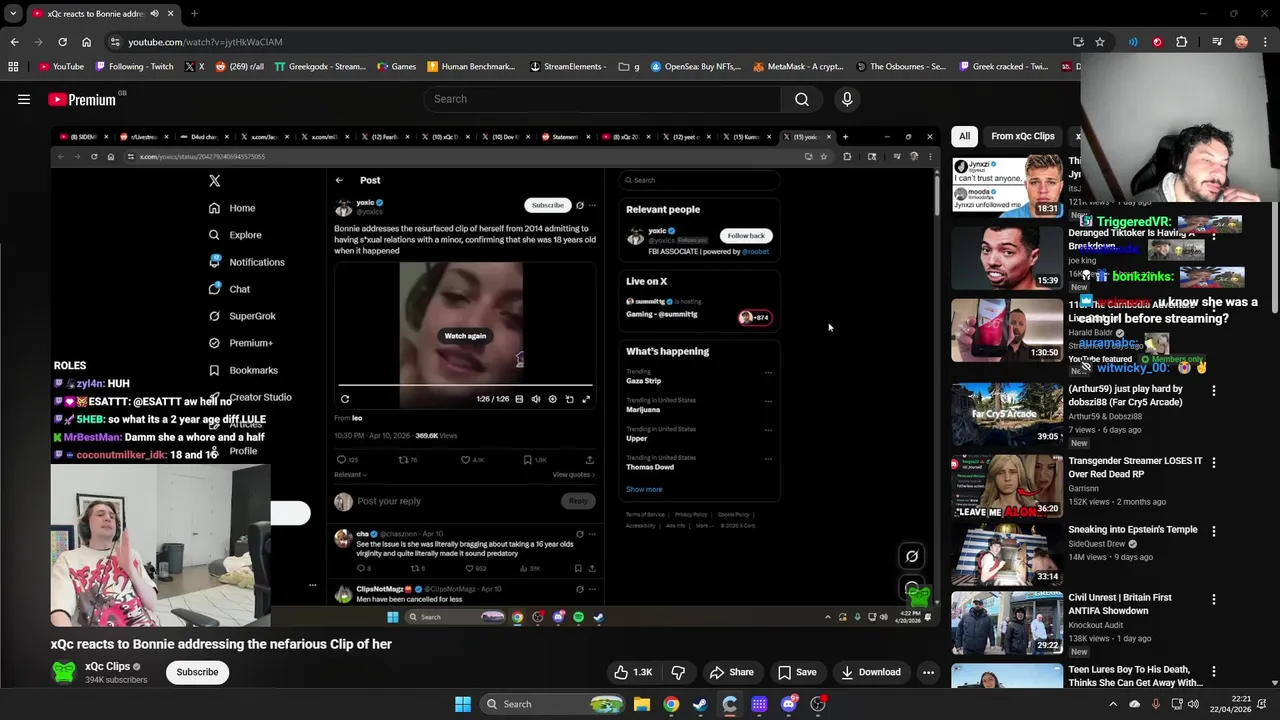
Task: Open the 'StreamElements' bookmark
Action: click(x=568, y=67)
